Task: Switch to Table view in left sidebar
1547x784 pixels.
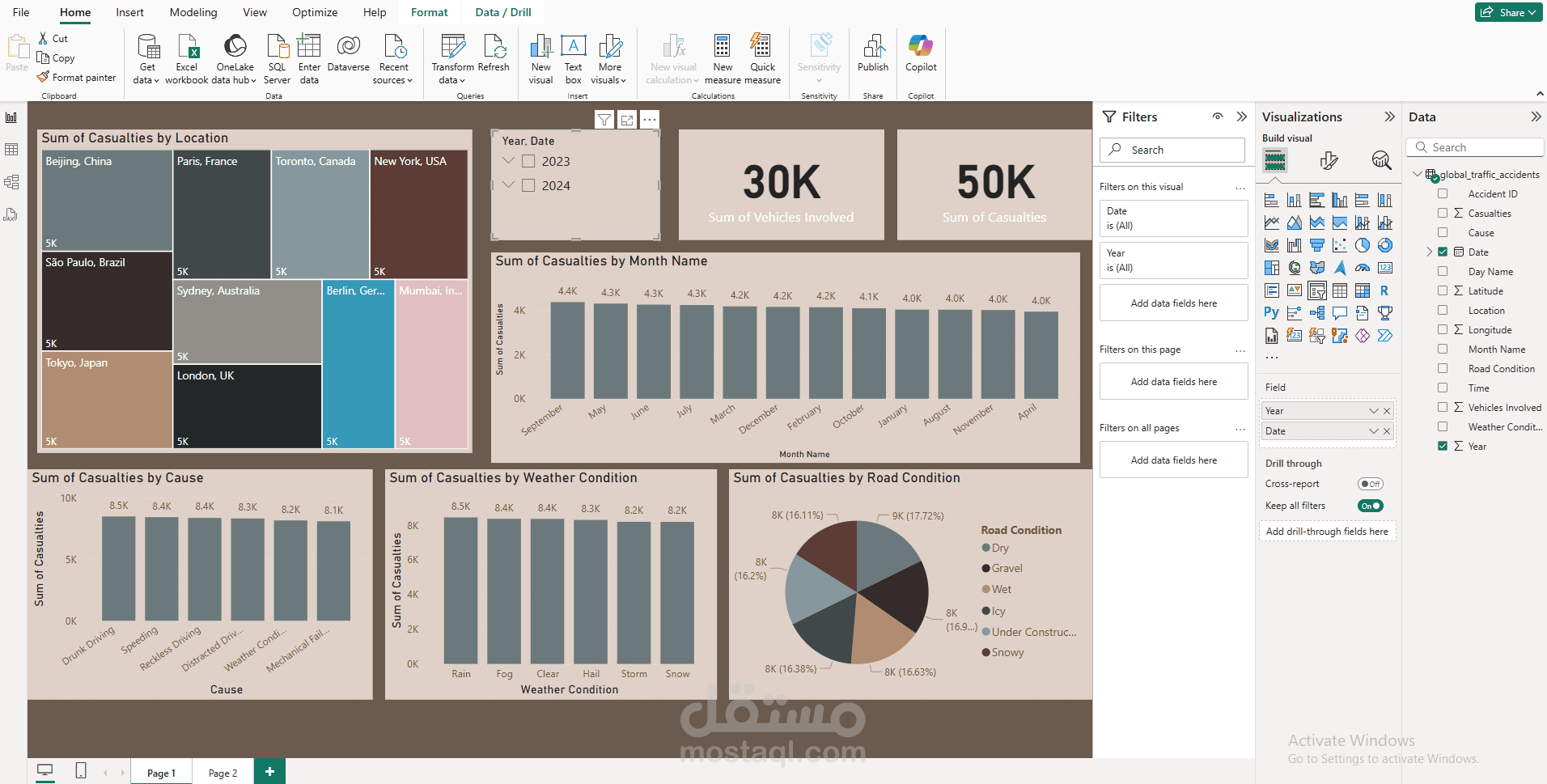Action: coord(11,150)
